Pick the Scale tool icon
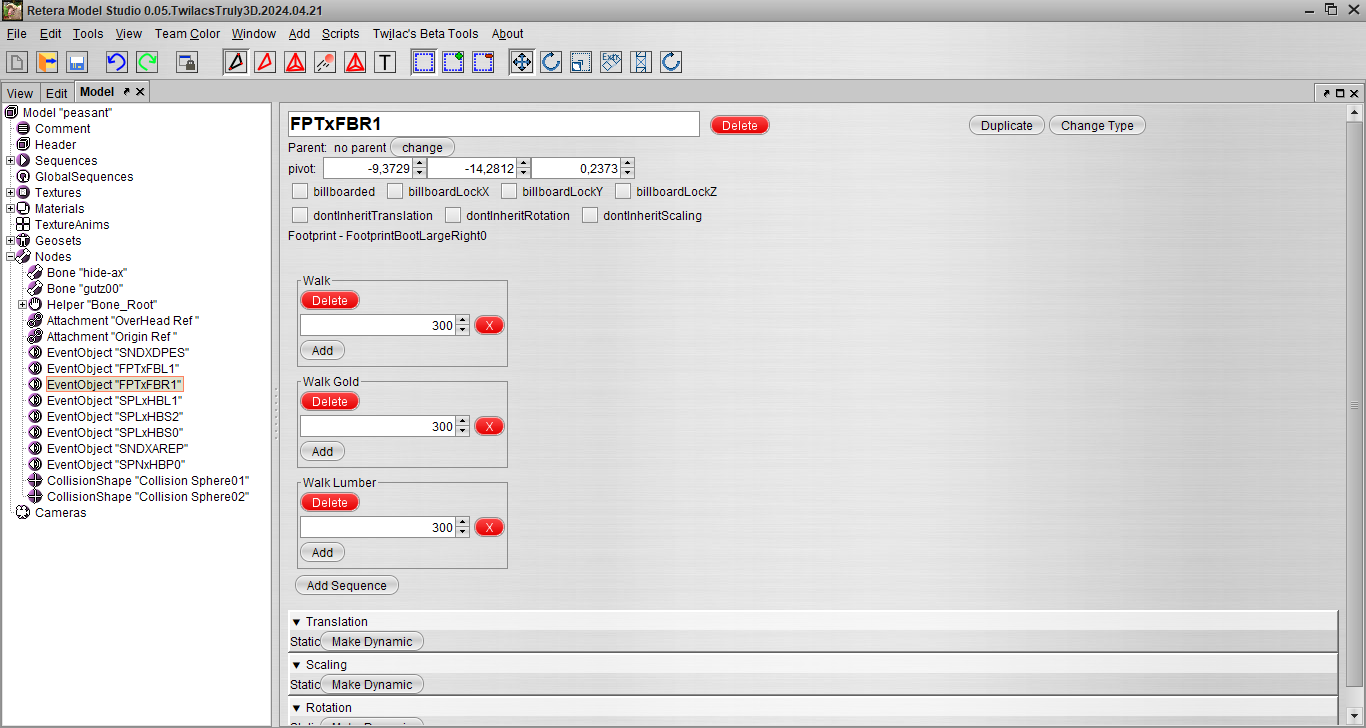The image size is (1366, 728). tap(581, 62)
